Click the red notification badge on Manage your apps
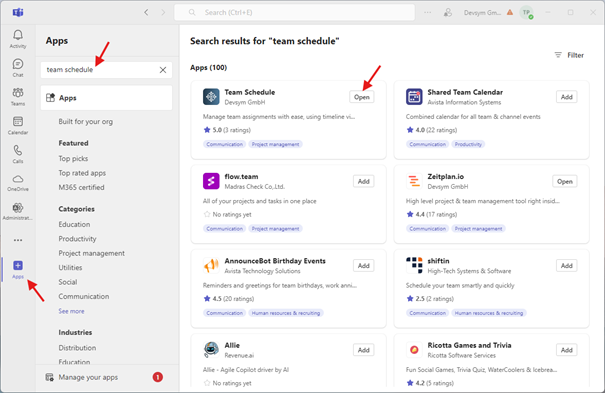This screenshot has height=393, width=605. [157, 377]
